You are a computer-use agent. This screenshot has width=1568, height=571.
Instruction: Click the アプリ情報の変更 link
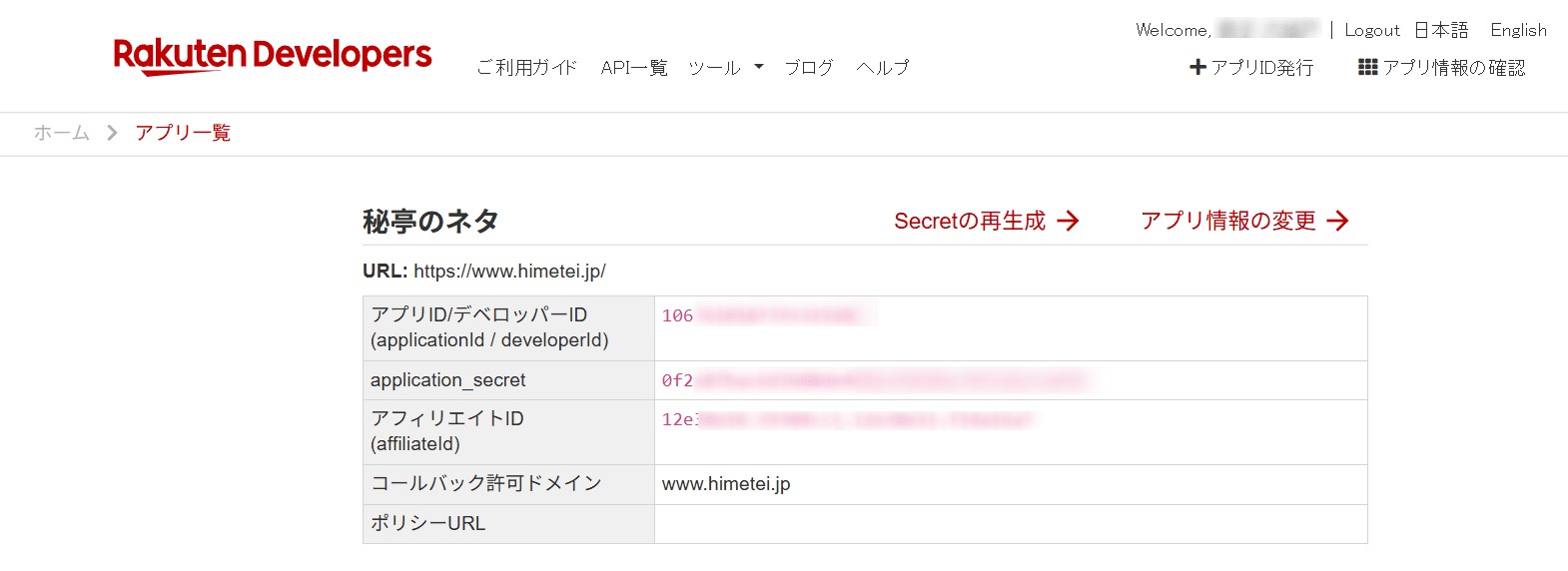(1228, 221)
